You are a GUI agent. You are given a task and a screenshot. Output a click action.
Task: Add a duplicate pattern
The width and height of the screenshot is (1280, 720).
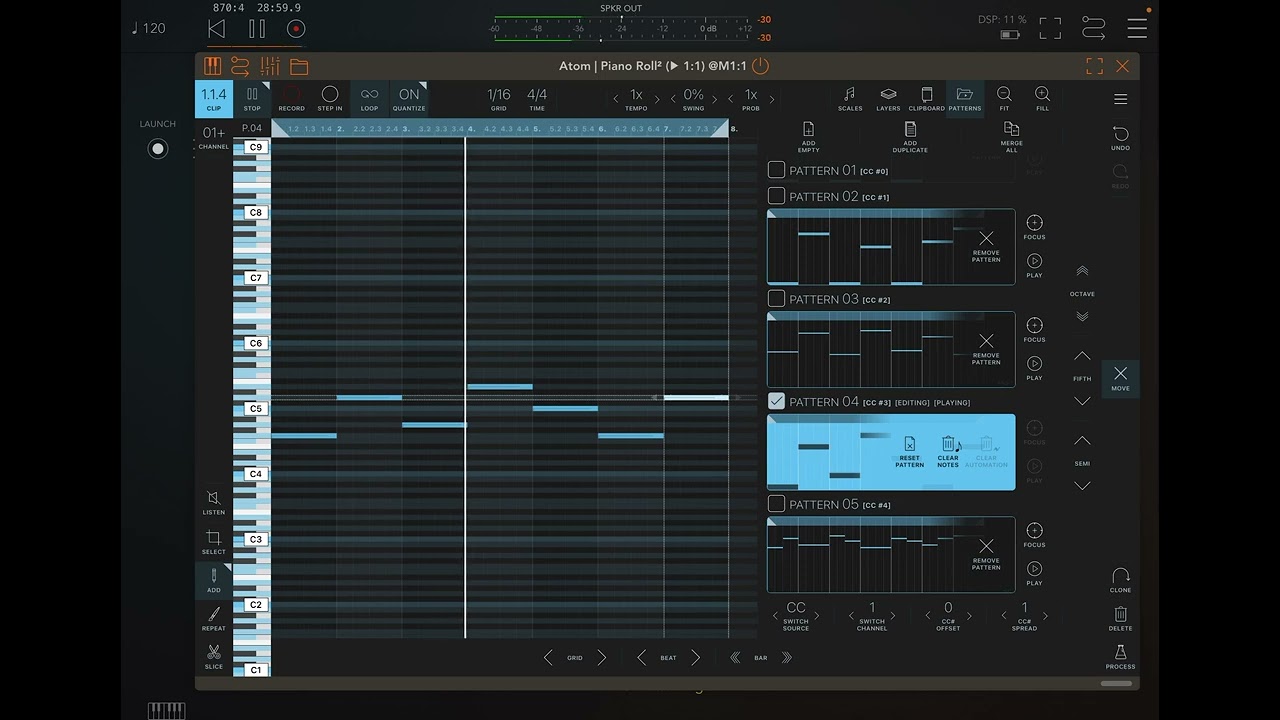coord(910,137)
